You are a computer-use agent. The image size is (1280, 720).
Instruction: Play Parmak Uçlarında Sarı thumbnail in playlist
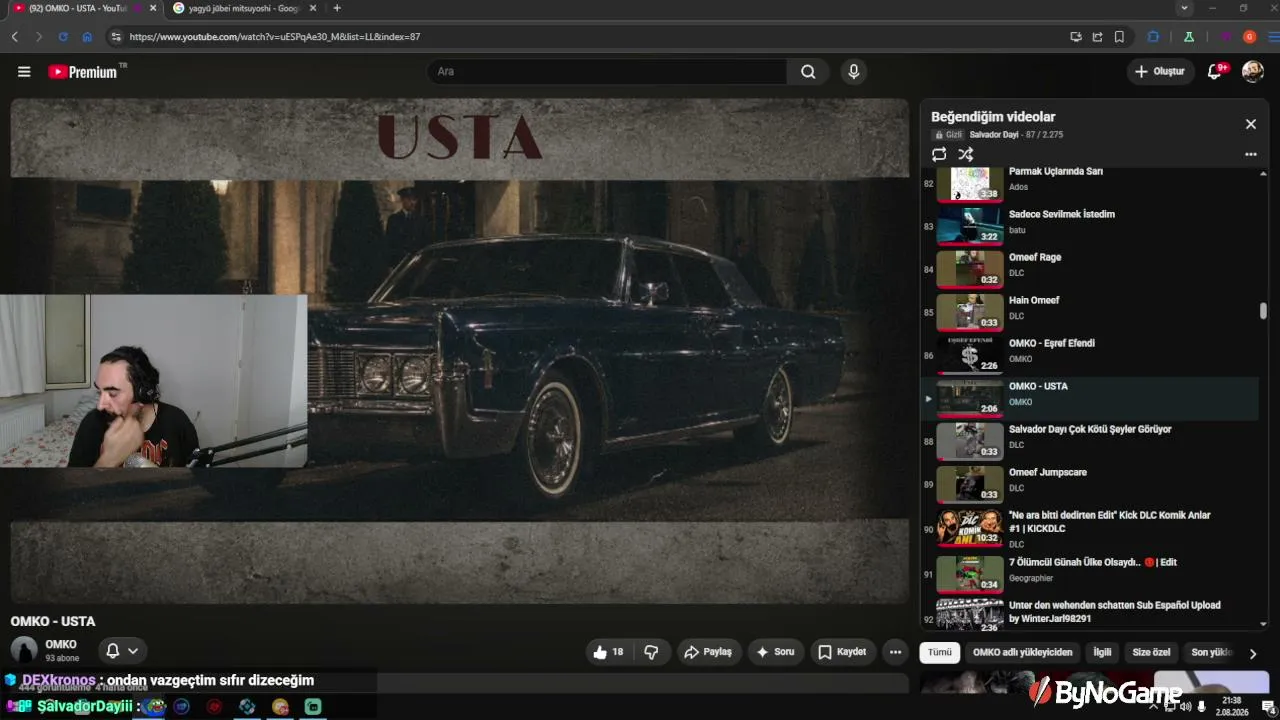(969, 184)
